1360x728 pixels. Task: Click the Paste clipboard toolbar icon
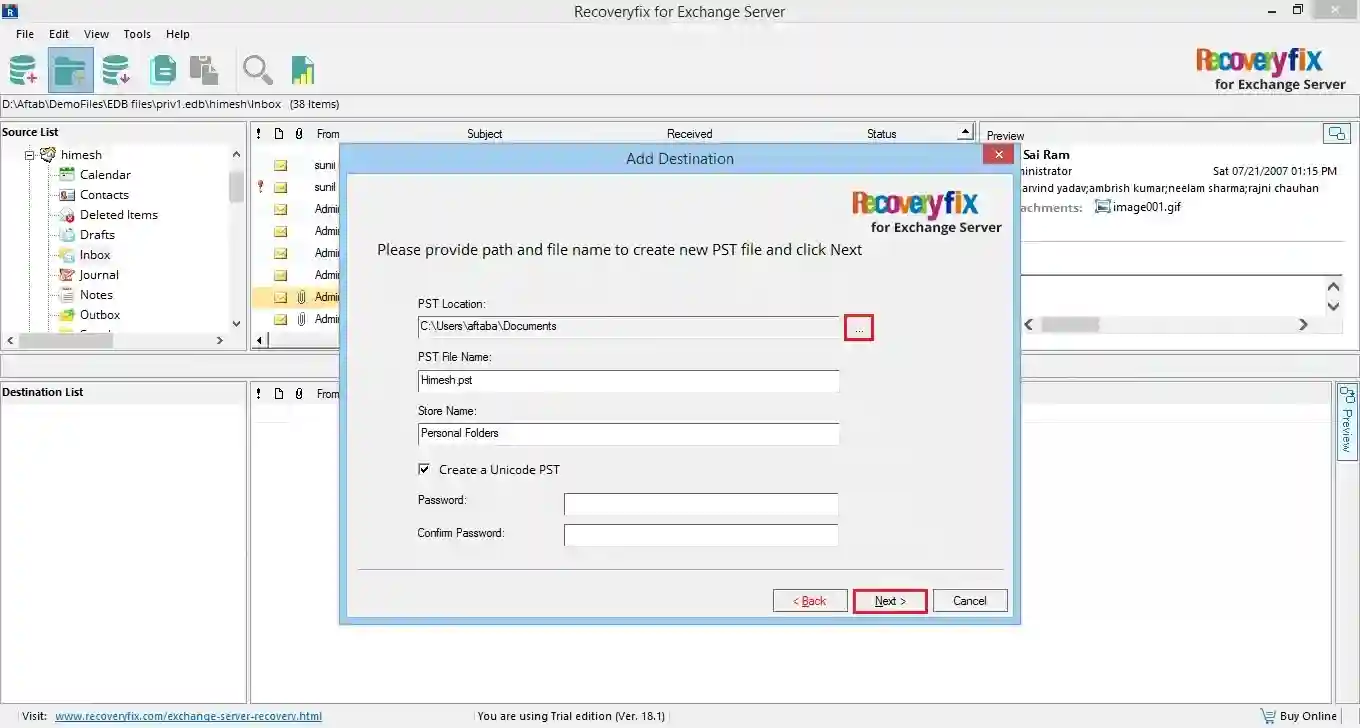click(204, 71)
